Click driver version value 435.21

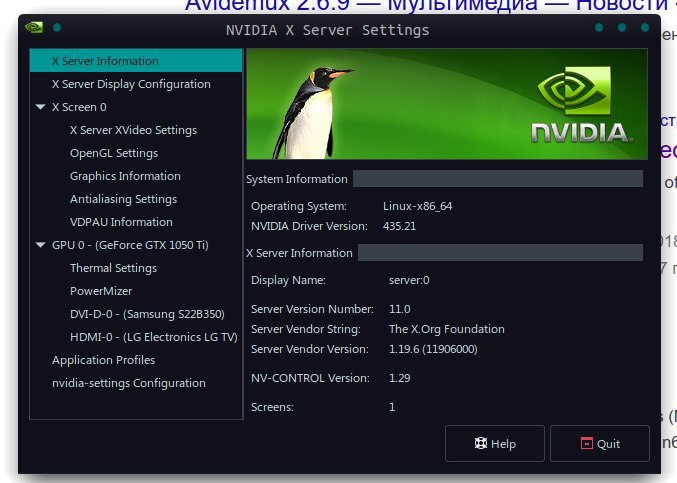(399, 226)
